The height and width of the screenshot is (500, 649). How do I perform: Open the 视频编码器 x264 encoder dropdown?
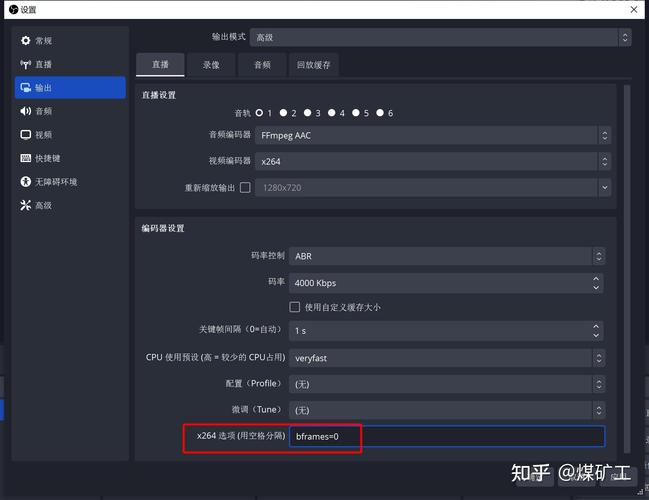pyautogui.click(x=433, y=161)
